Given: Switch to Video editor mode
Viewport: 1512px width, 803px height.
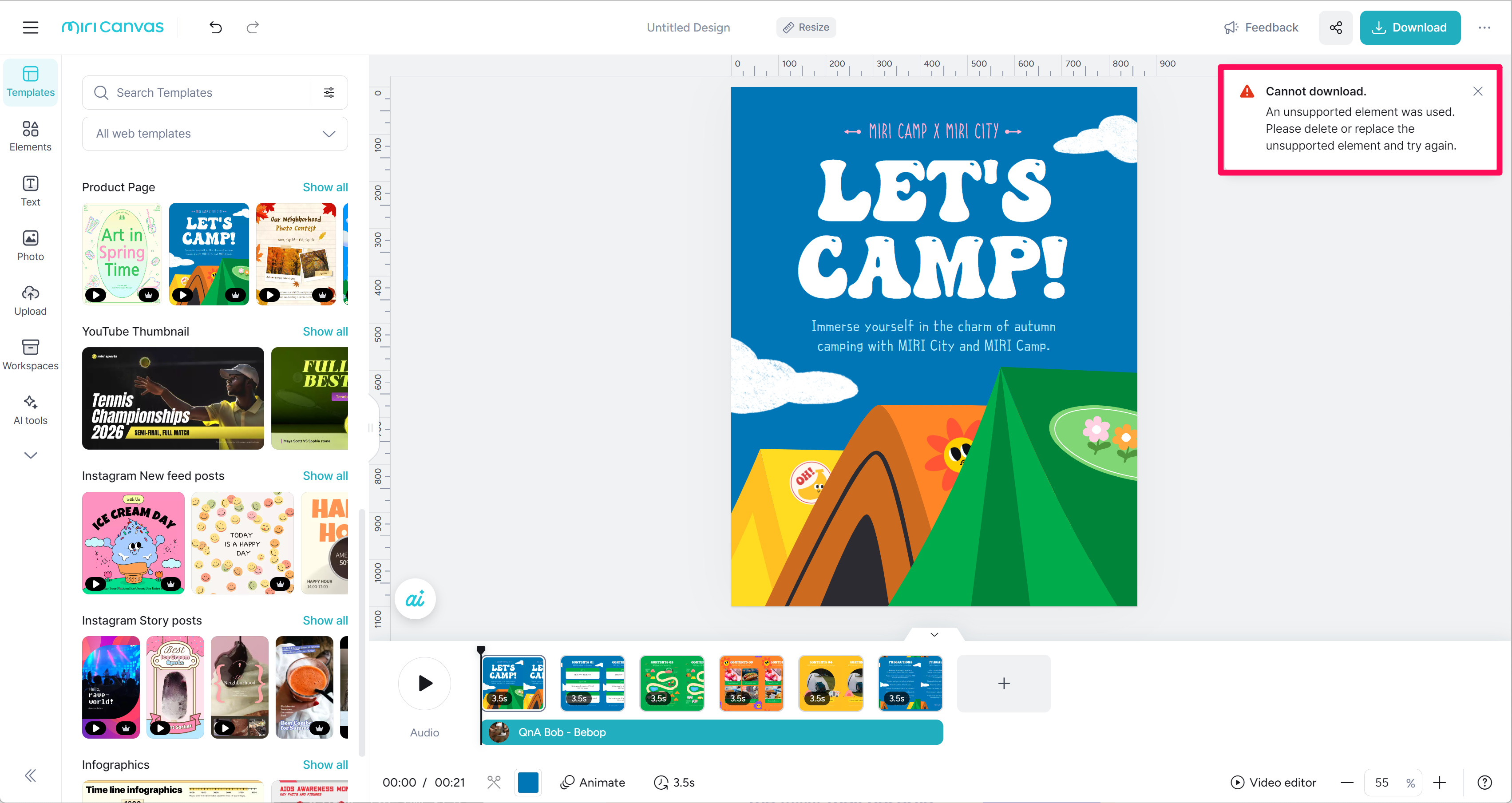Looking at the screenshot, I should (x=1273, y=782).
